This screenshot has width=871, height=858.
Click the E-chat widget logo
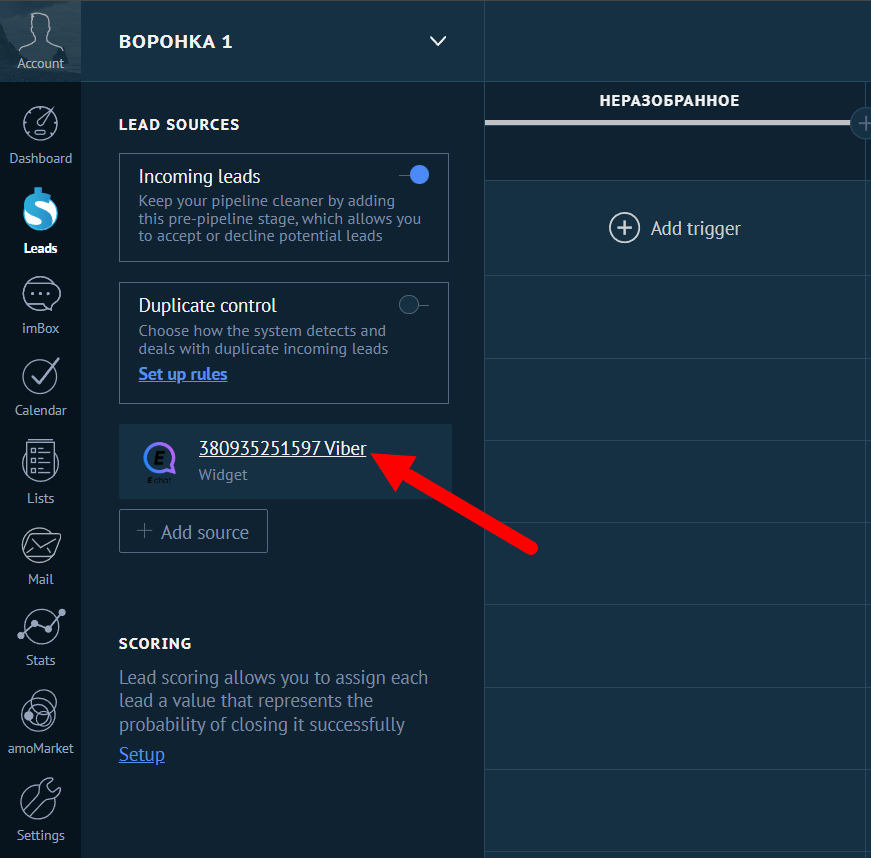tap(160, 462)
